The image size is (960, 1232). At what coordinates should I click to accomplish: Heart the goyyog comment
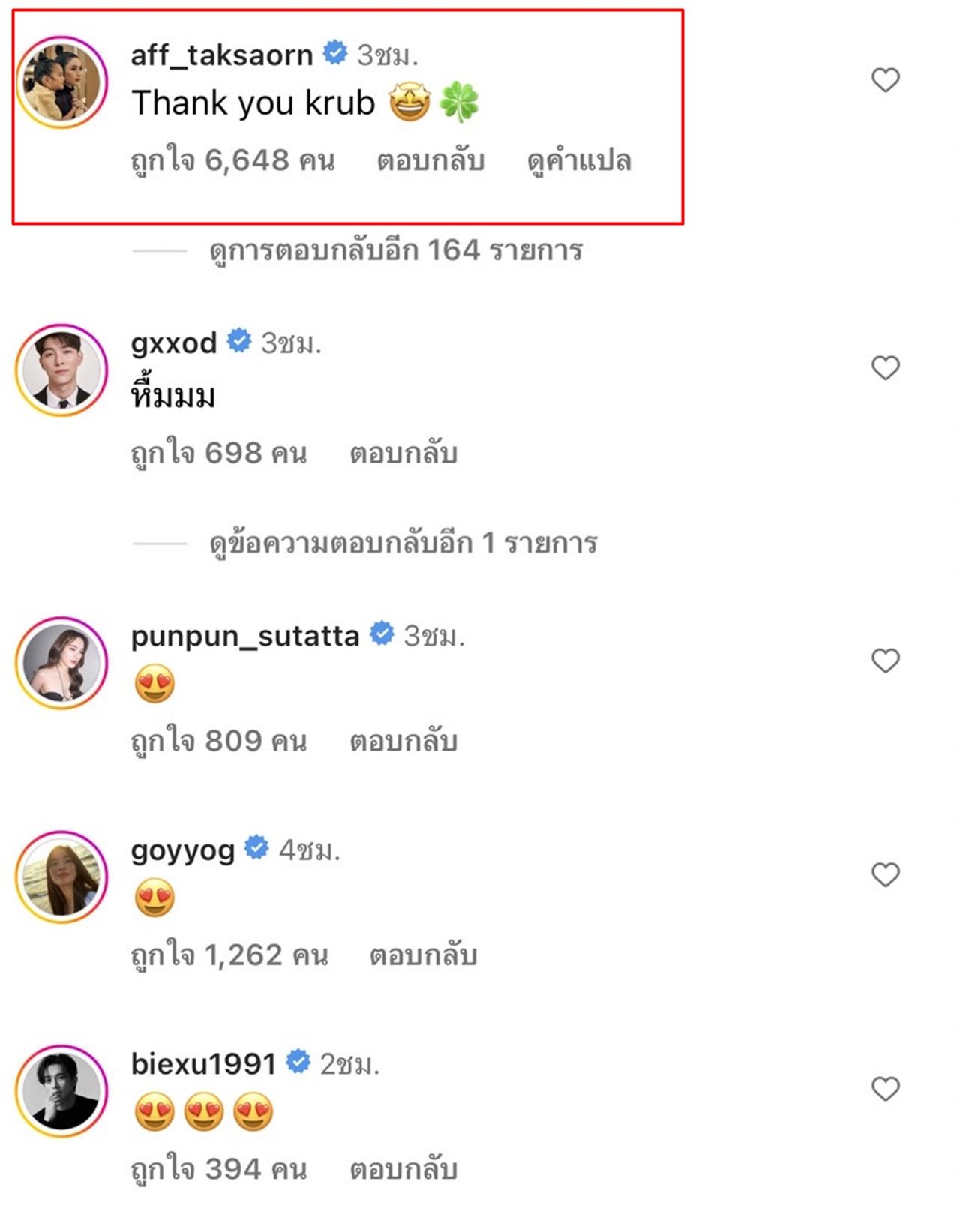click(x=885, y=874)
